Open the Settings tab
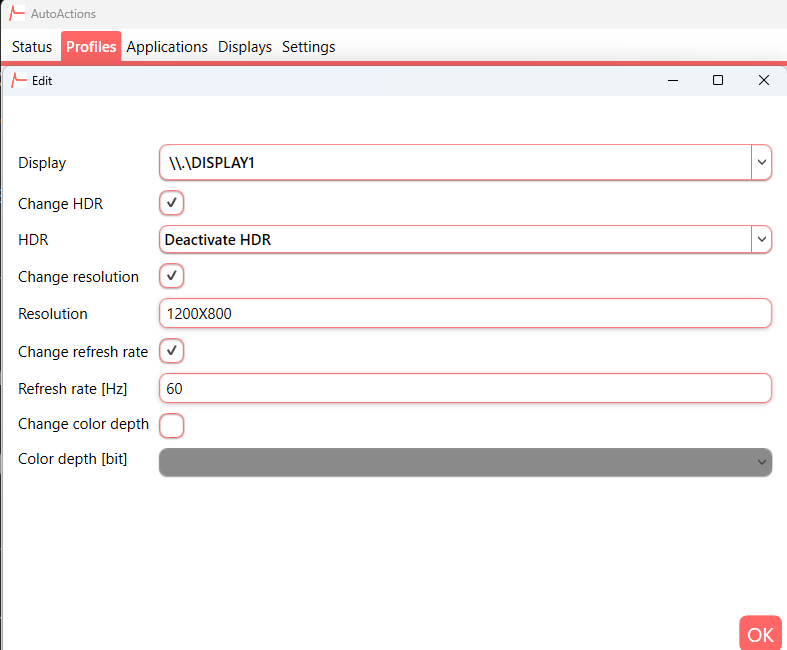 pos(308,47)
